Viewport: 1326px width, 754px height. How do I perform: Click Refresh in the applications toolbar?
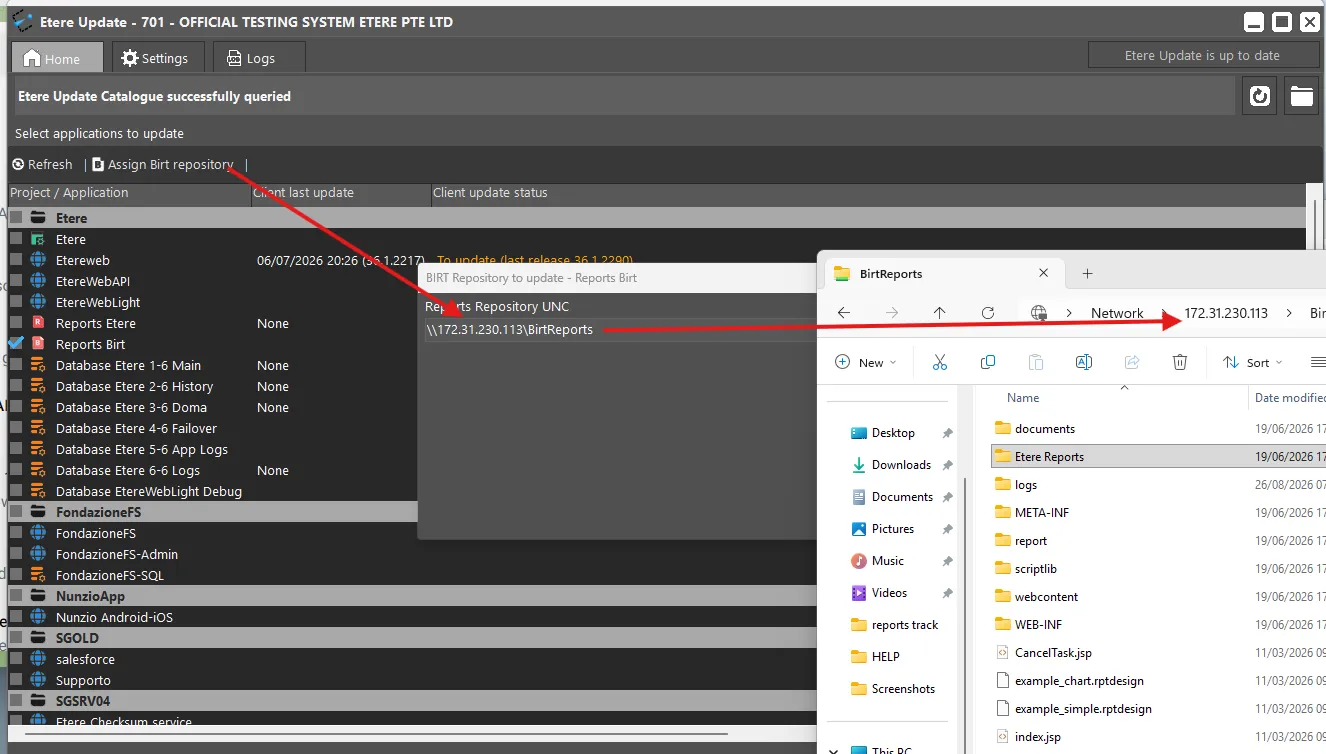pyautogui.click(x=42, y=165)
